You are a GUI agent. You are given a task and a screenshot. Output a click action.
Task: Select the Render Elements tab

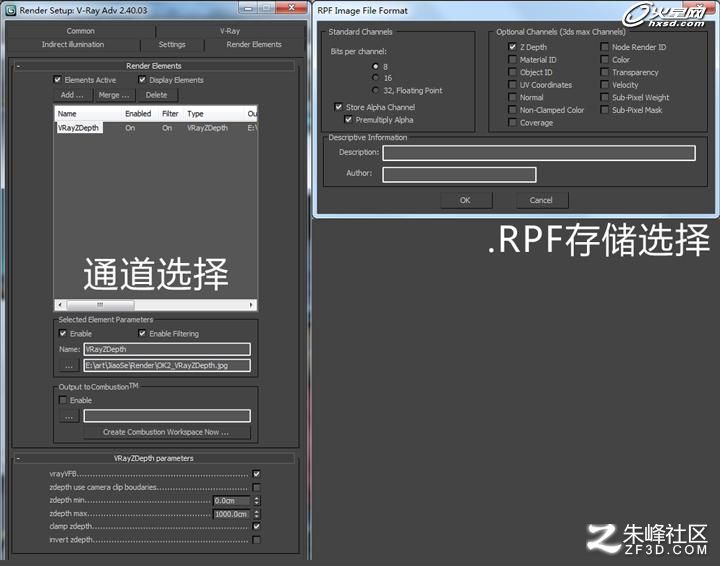click(254, 45)
